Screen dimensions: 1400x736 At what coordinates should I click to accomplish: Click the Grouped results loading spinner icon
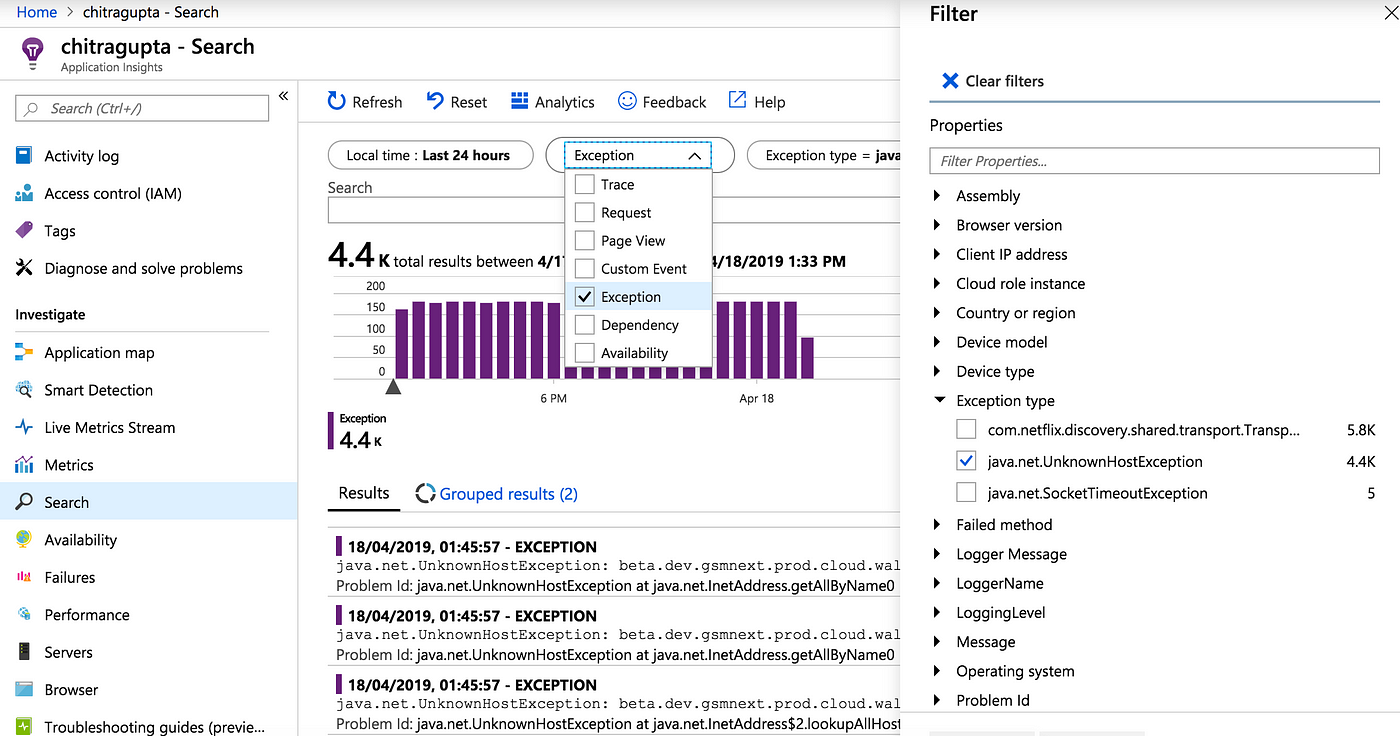[x=425, y=493]
